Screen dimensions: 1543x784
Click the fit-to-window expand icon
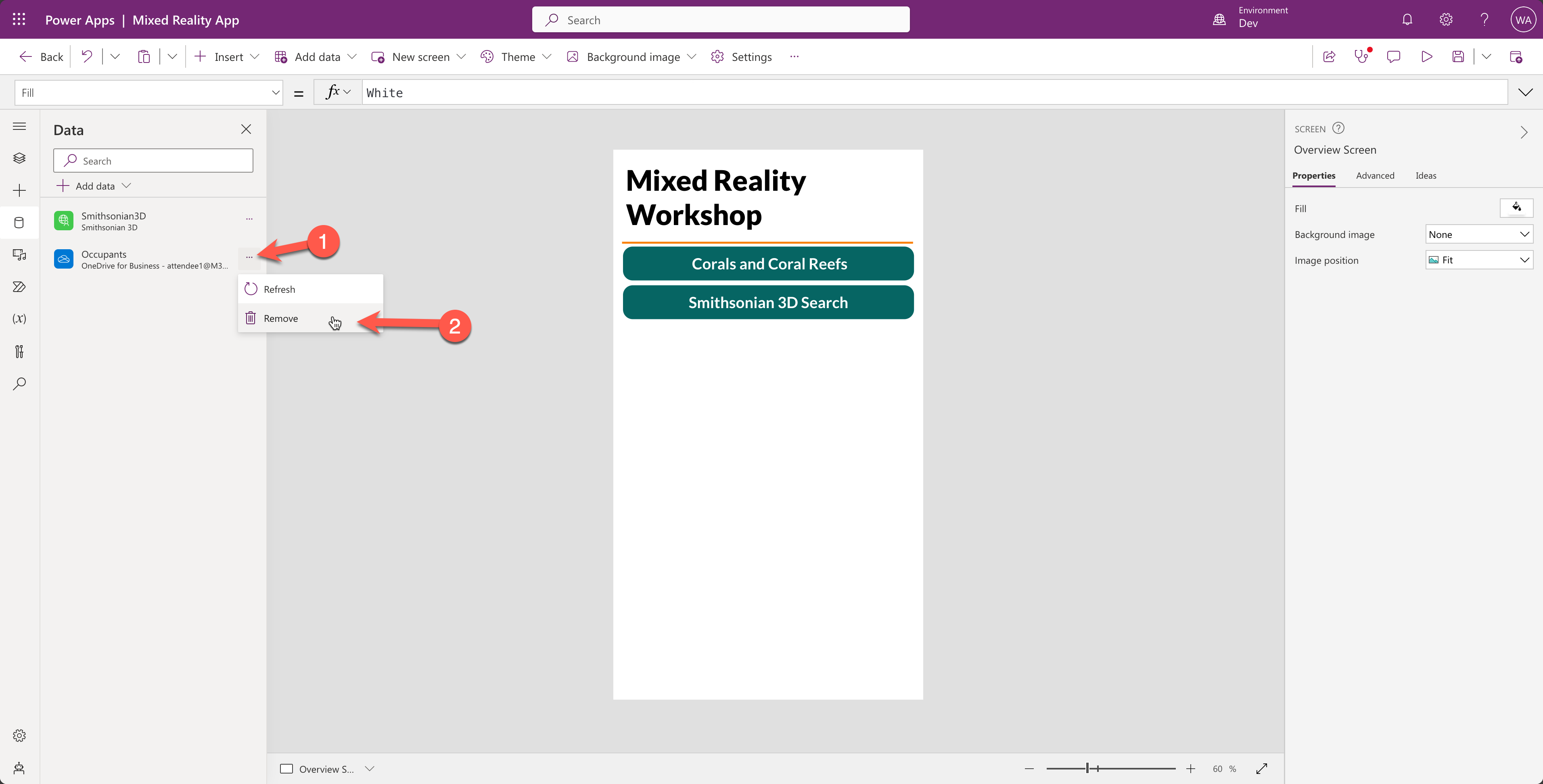[1261, 768]
